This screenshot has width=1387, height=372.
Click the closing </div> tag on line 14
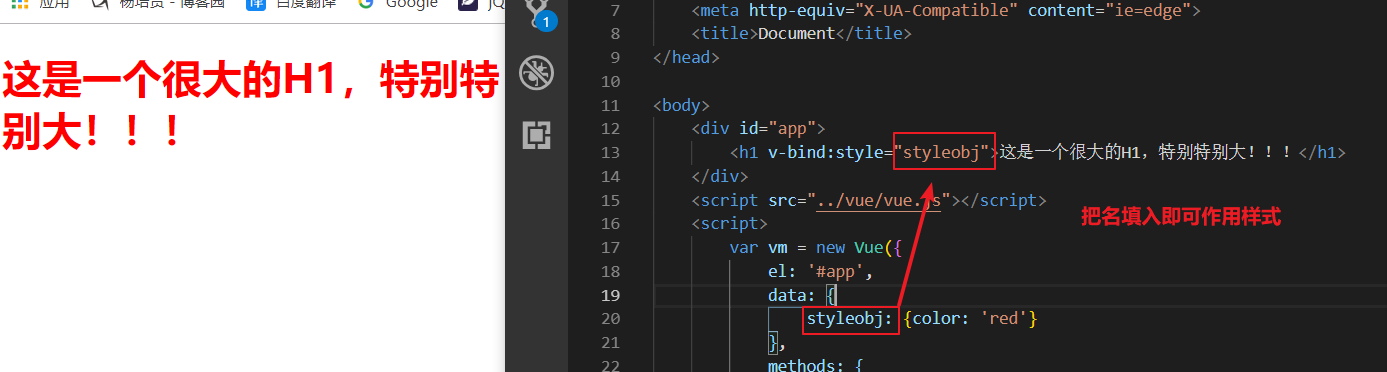pos(719,176)
